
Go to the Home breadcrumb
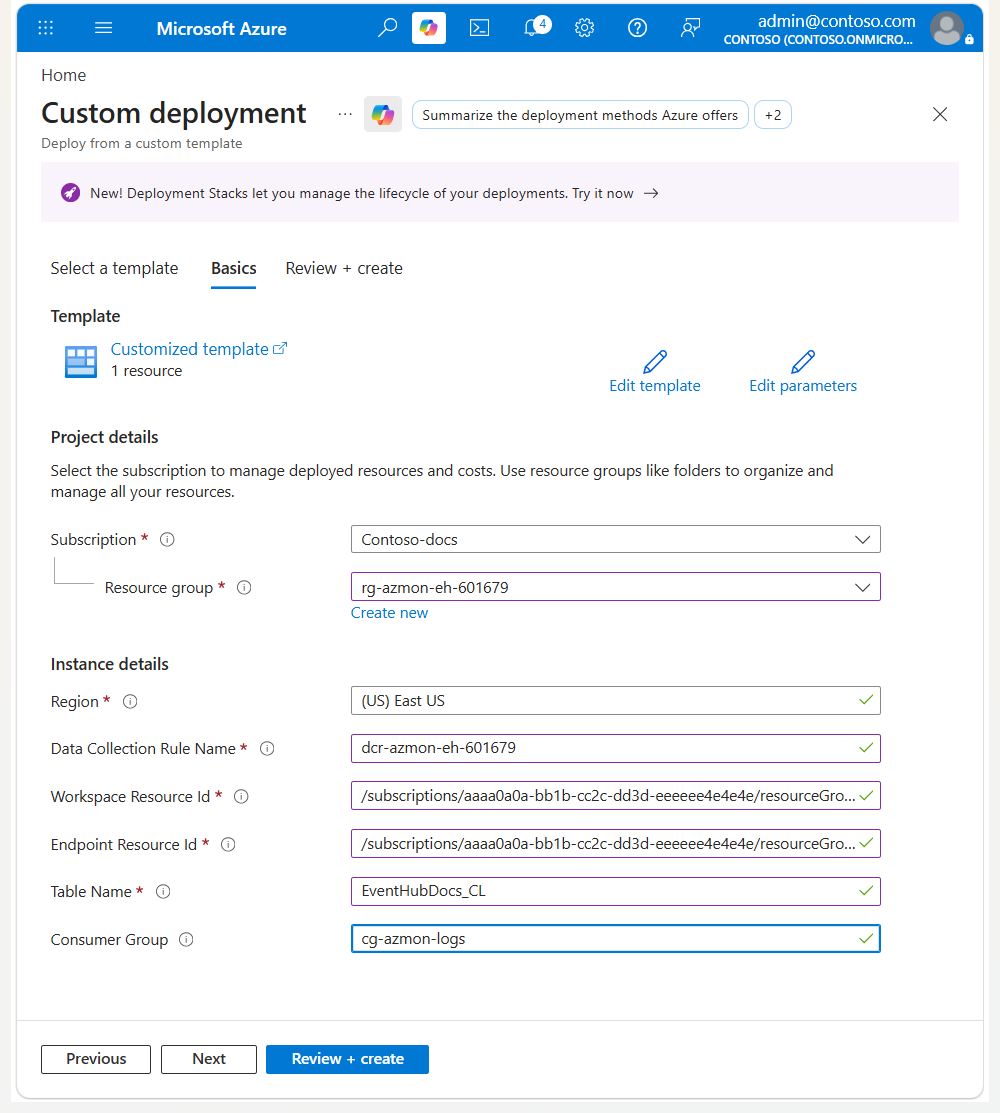point(63,75)
